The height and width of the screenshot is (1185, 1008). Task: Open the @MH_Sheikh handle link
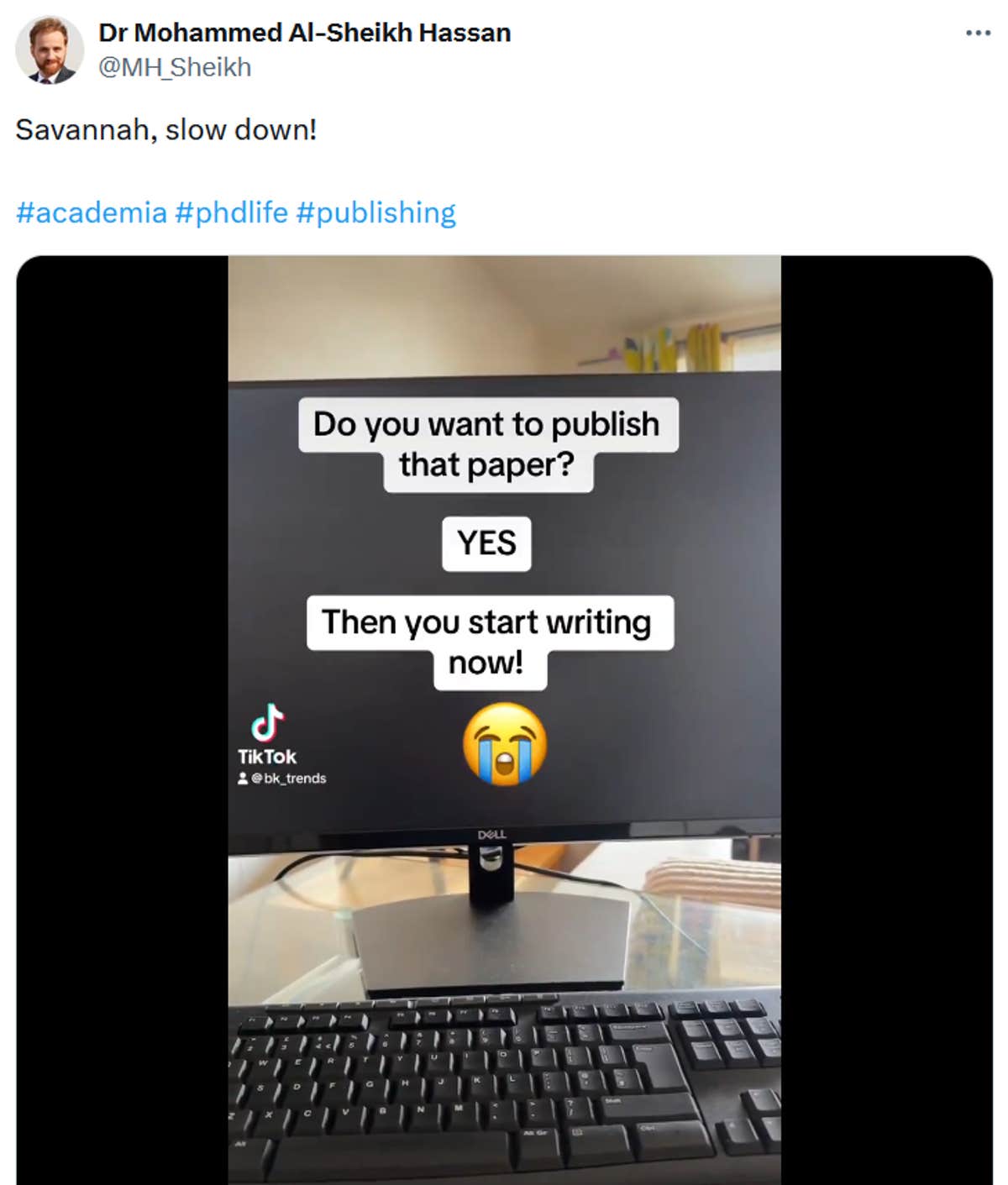(x=175, y=67)
